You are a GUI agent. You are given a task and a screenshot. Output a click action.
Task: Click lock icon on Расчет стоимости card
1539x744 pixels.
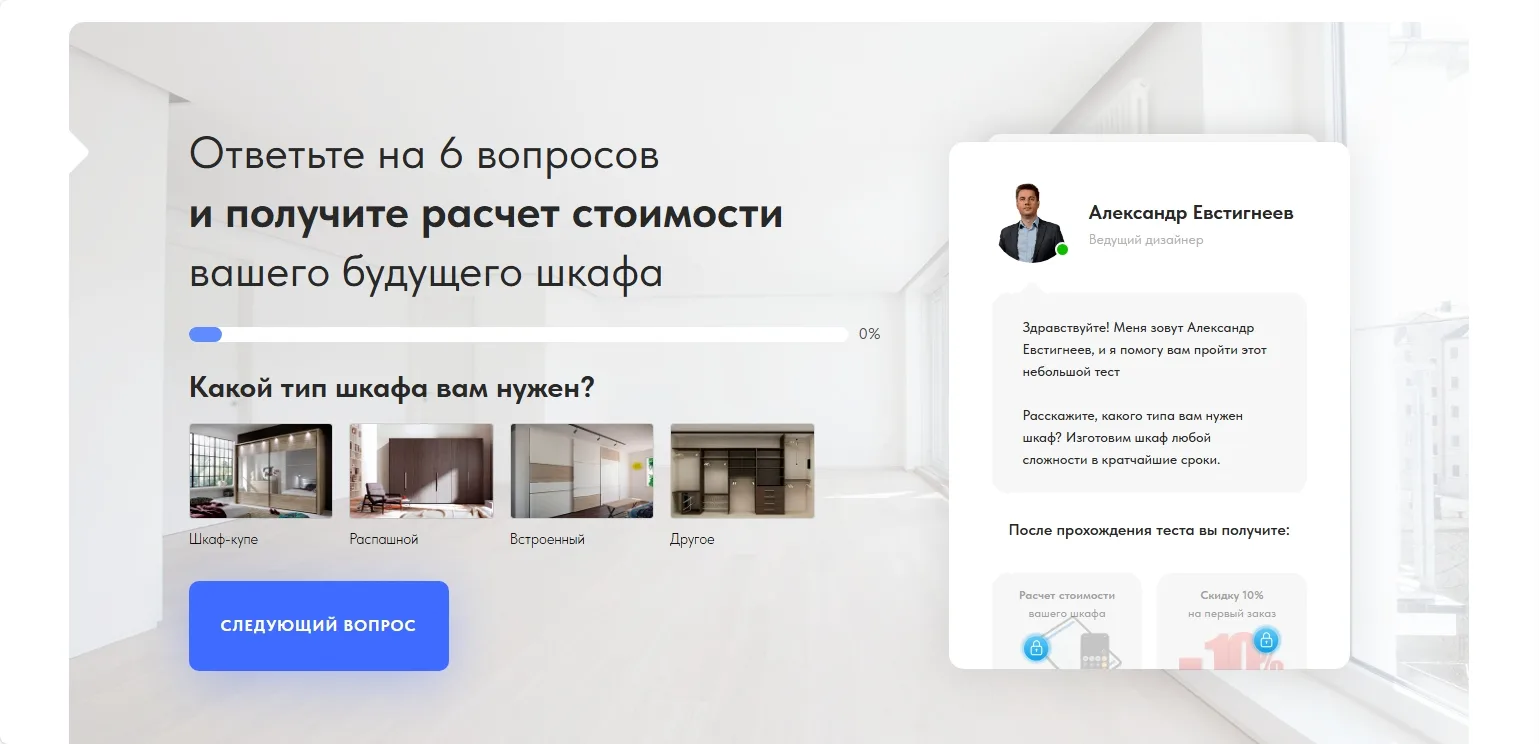coord(1036,648)
